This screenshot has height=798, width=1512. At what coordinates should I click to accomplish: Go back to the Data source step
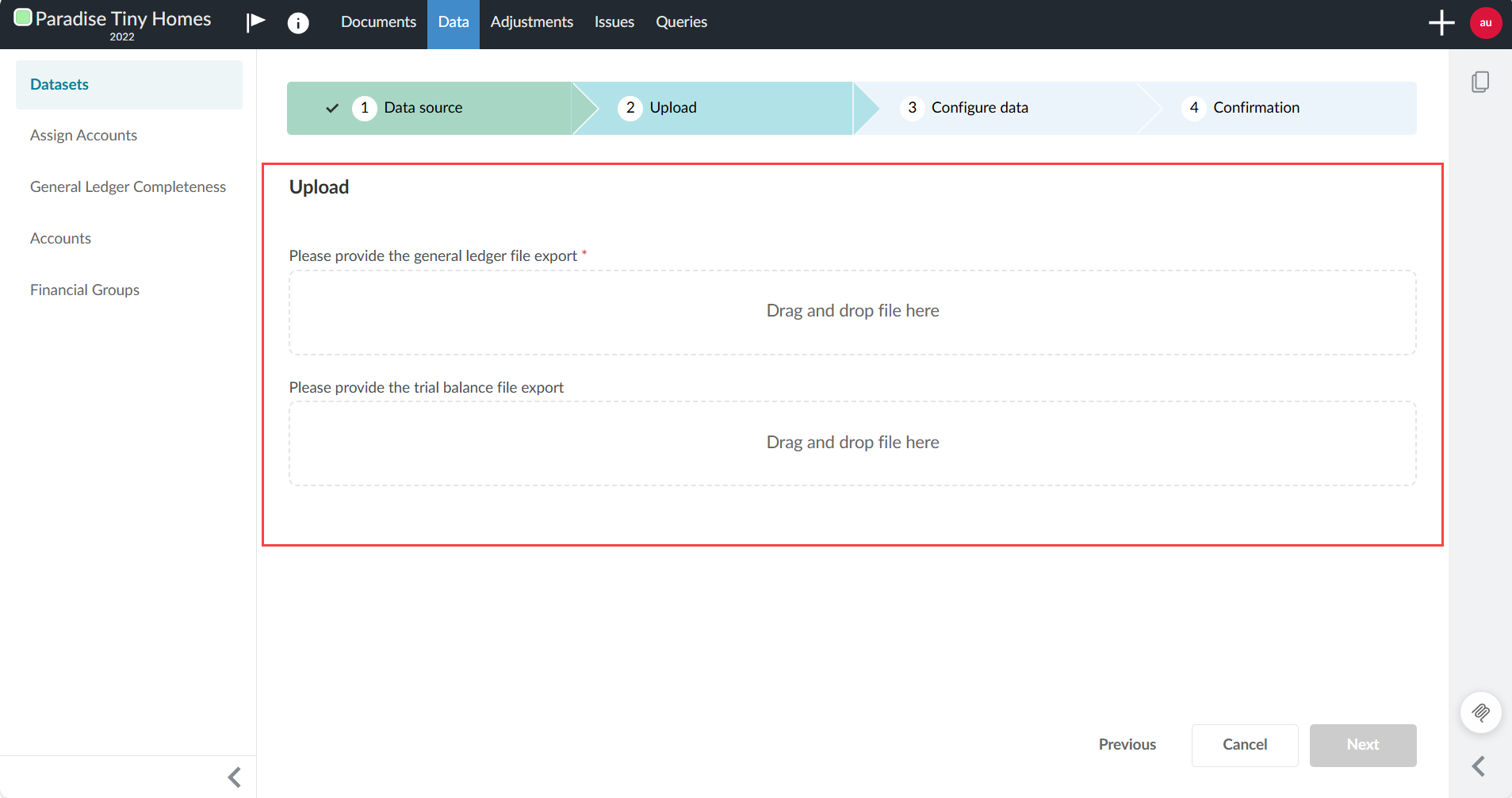pos(423,107)
